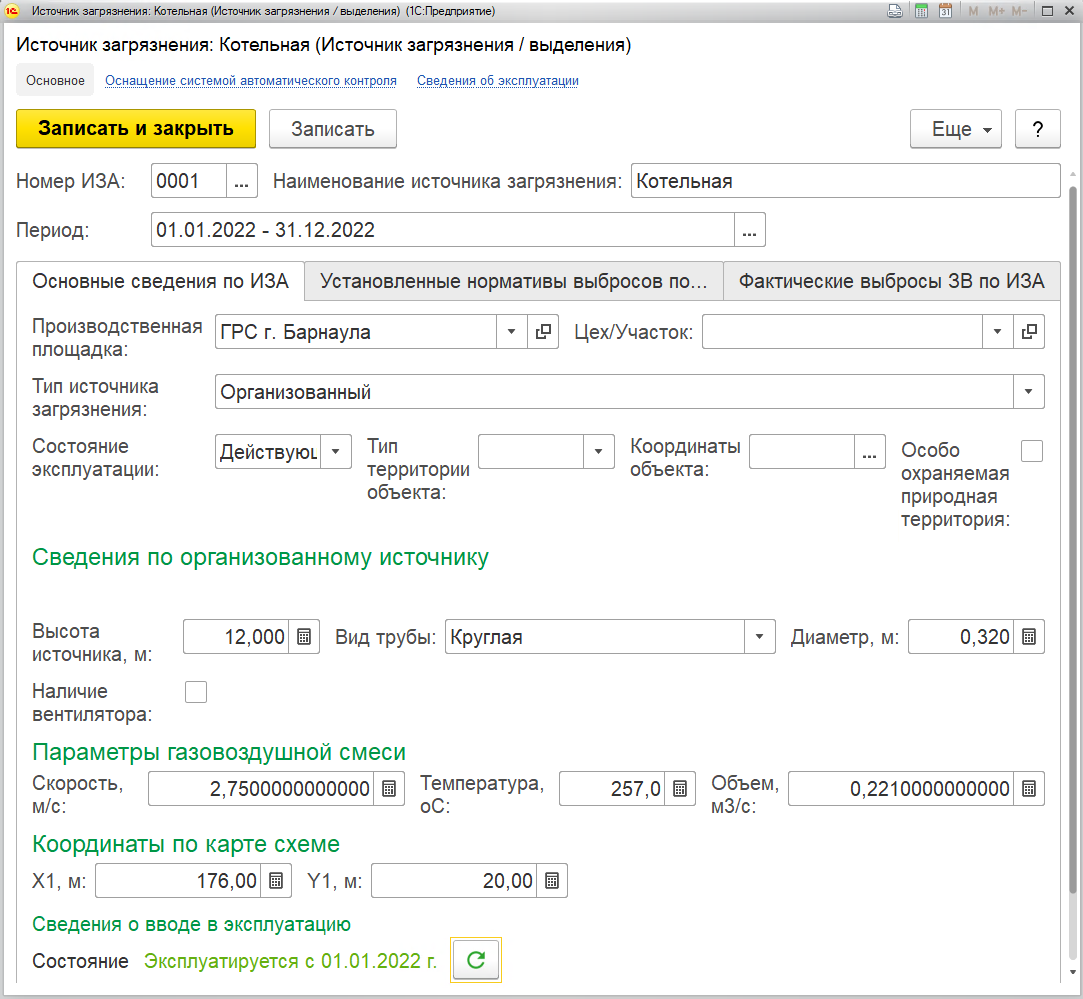Select the Основное navigation item
The width and height of the screenshot is (1083, 999).
55,81
